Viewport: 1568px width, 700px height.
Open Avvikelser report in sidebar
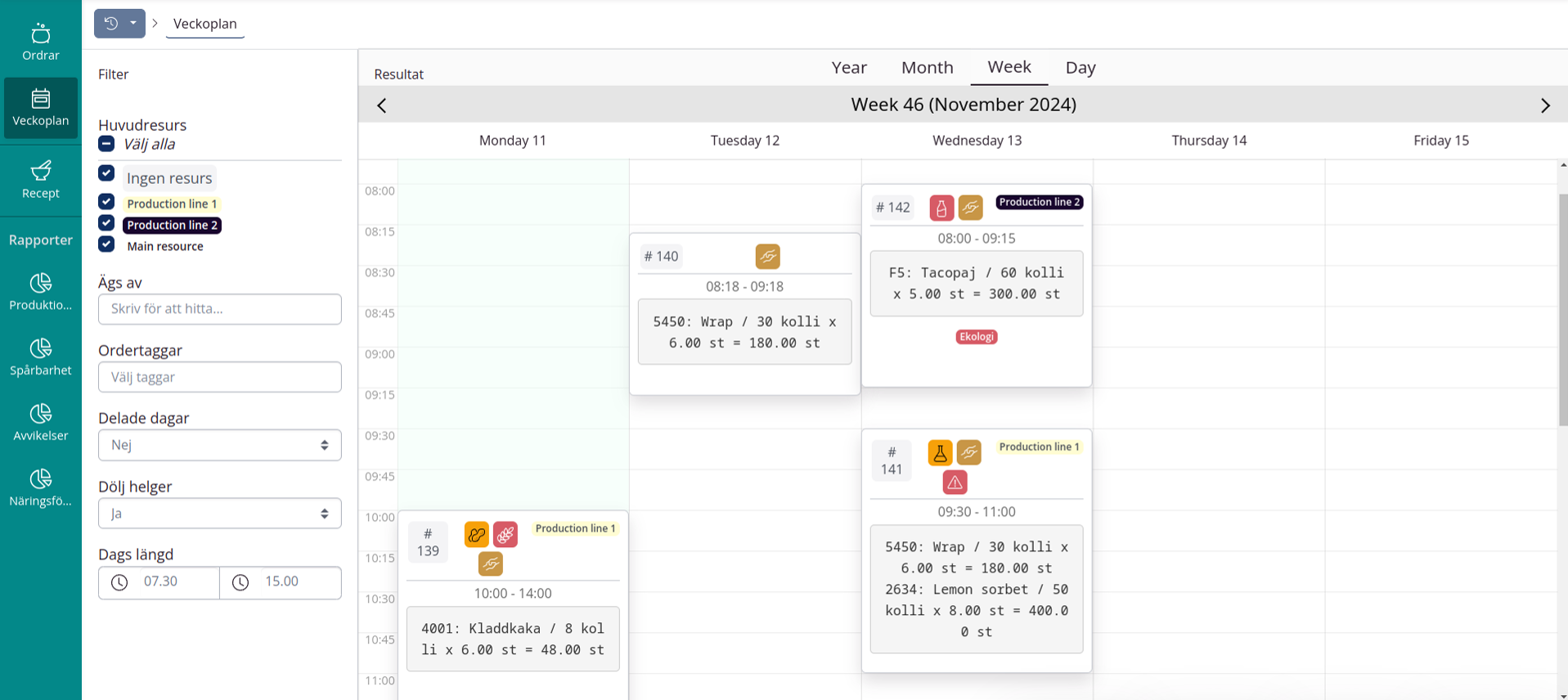(x=40, y=423)
